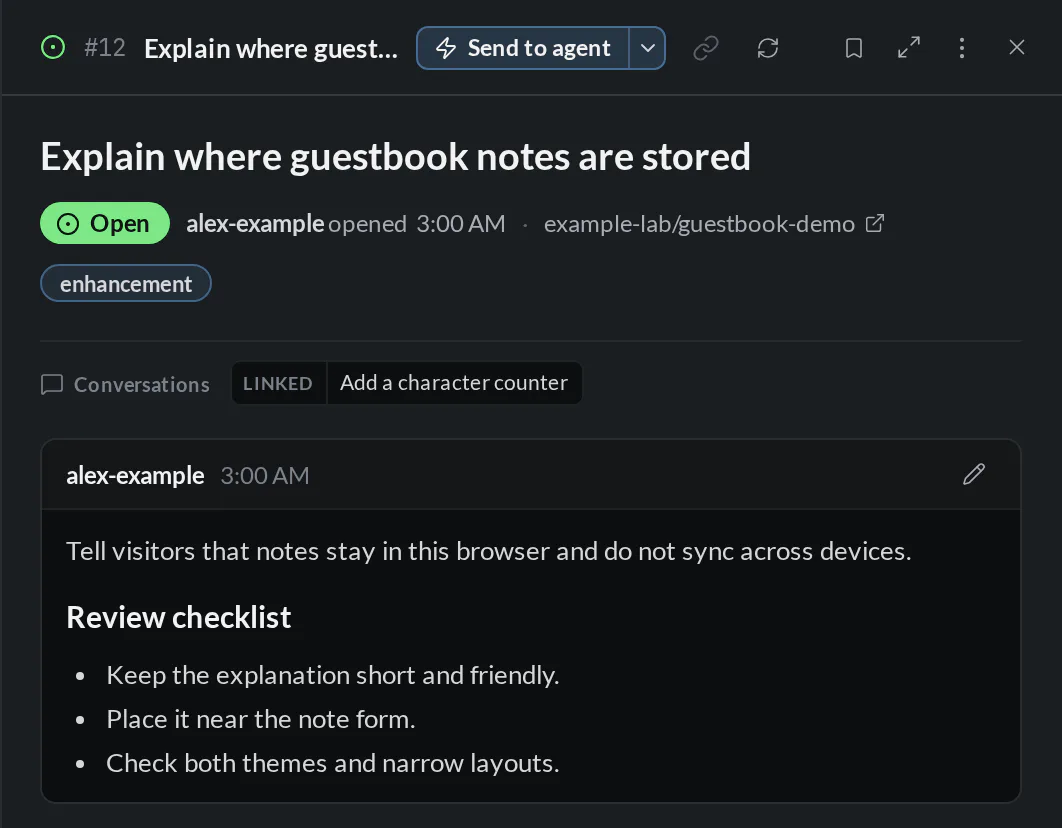The height and width of the screenshot is (828, 1062).
Task: Open the Conversations section
Action: click(125, 385)
